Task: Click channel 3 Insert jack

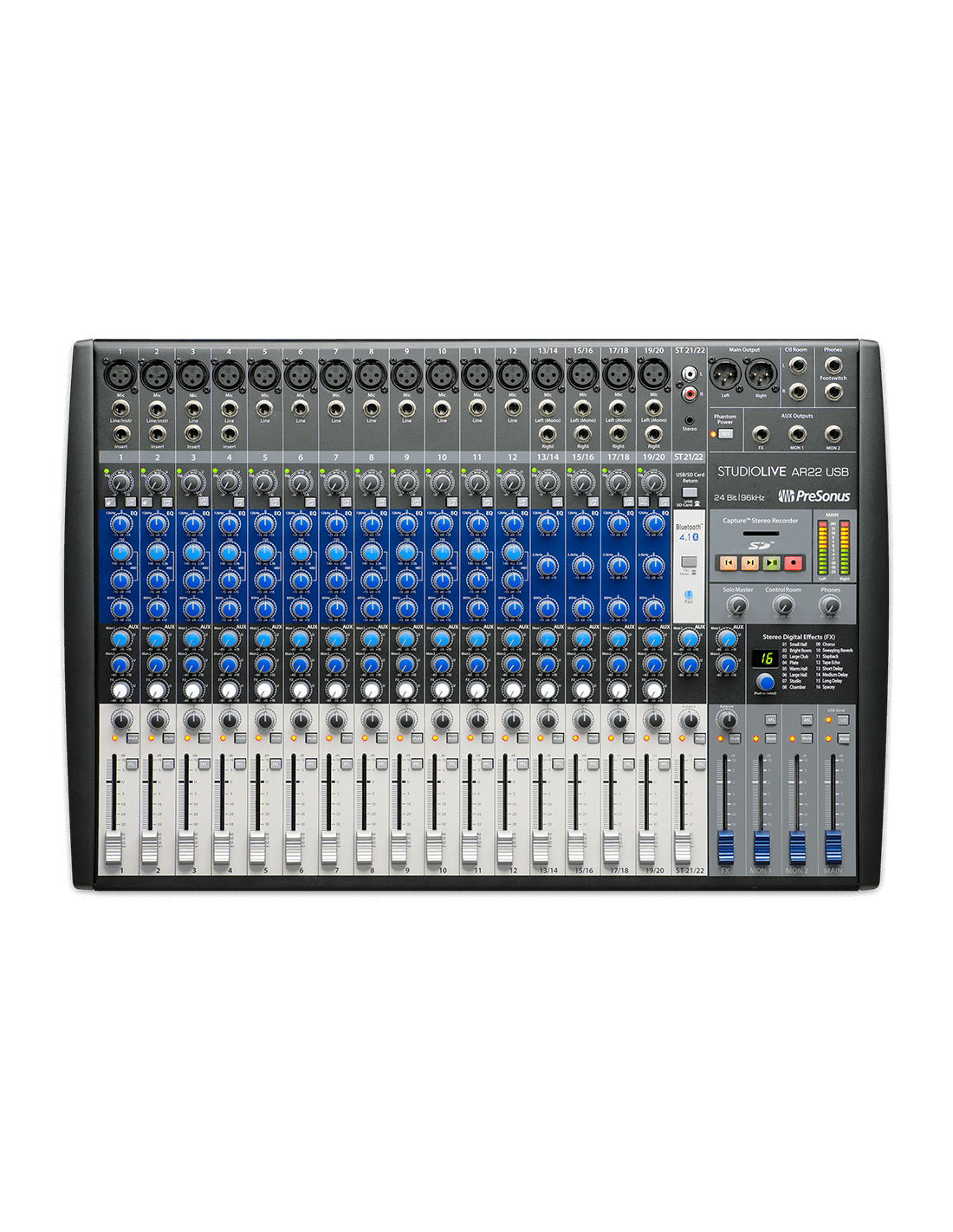Action: pos(193,434)
